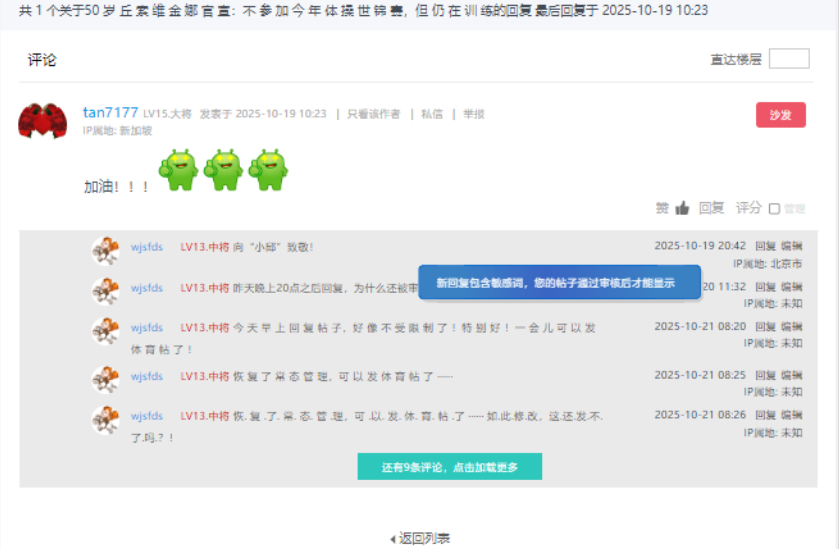This screenshot has height=549, width=839.
Task: Click 回复 under the main post
Action: 711,208
